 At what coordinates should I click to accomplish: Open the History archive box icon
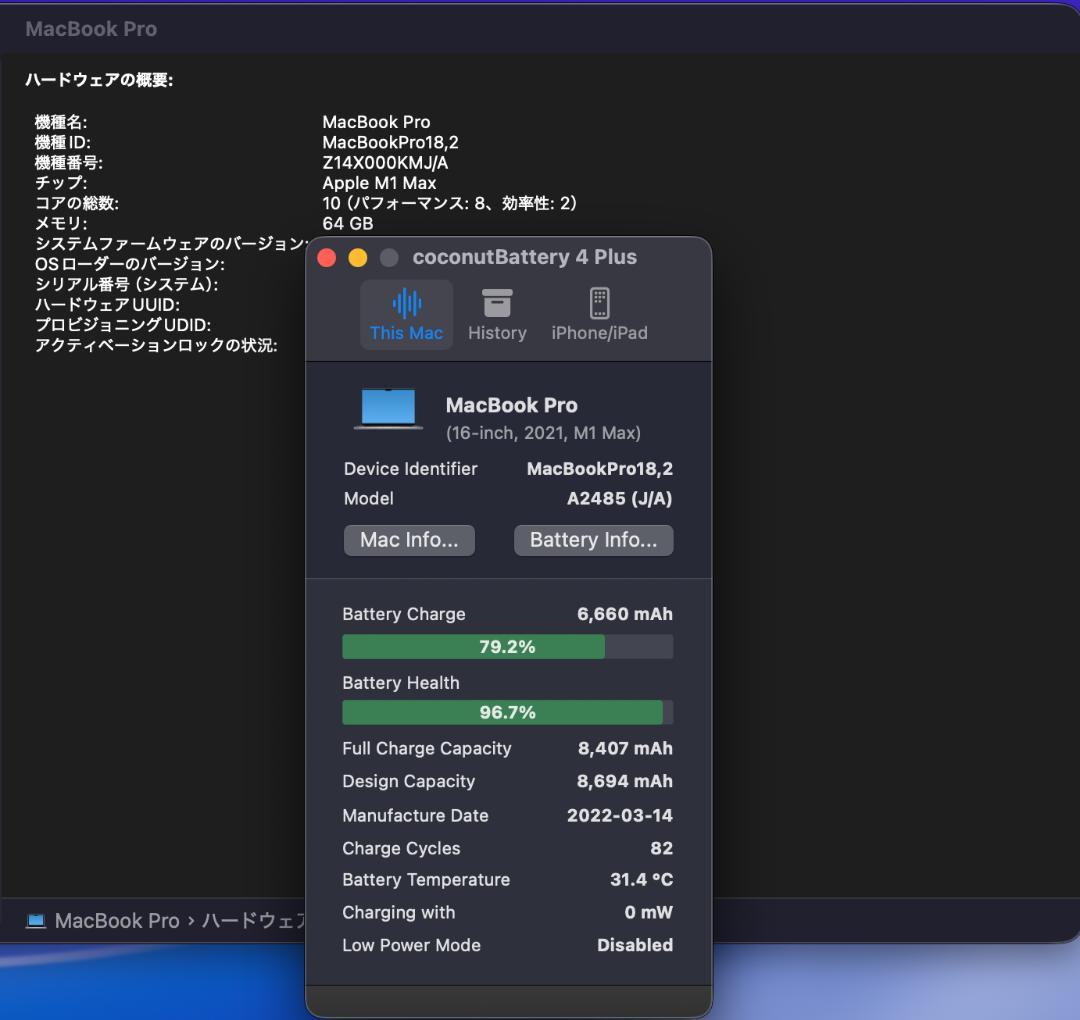(497, 303)
